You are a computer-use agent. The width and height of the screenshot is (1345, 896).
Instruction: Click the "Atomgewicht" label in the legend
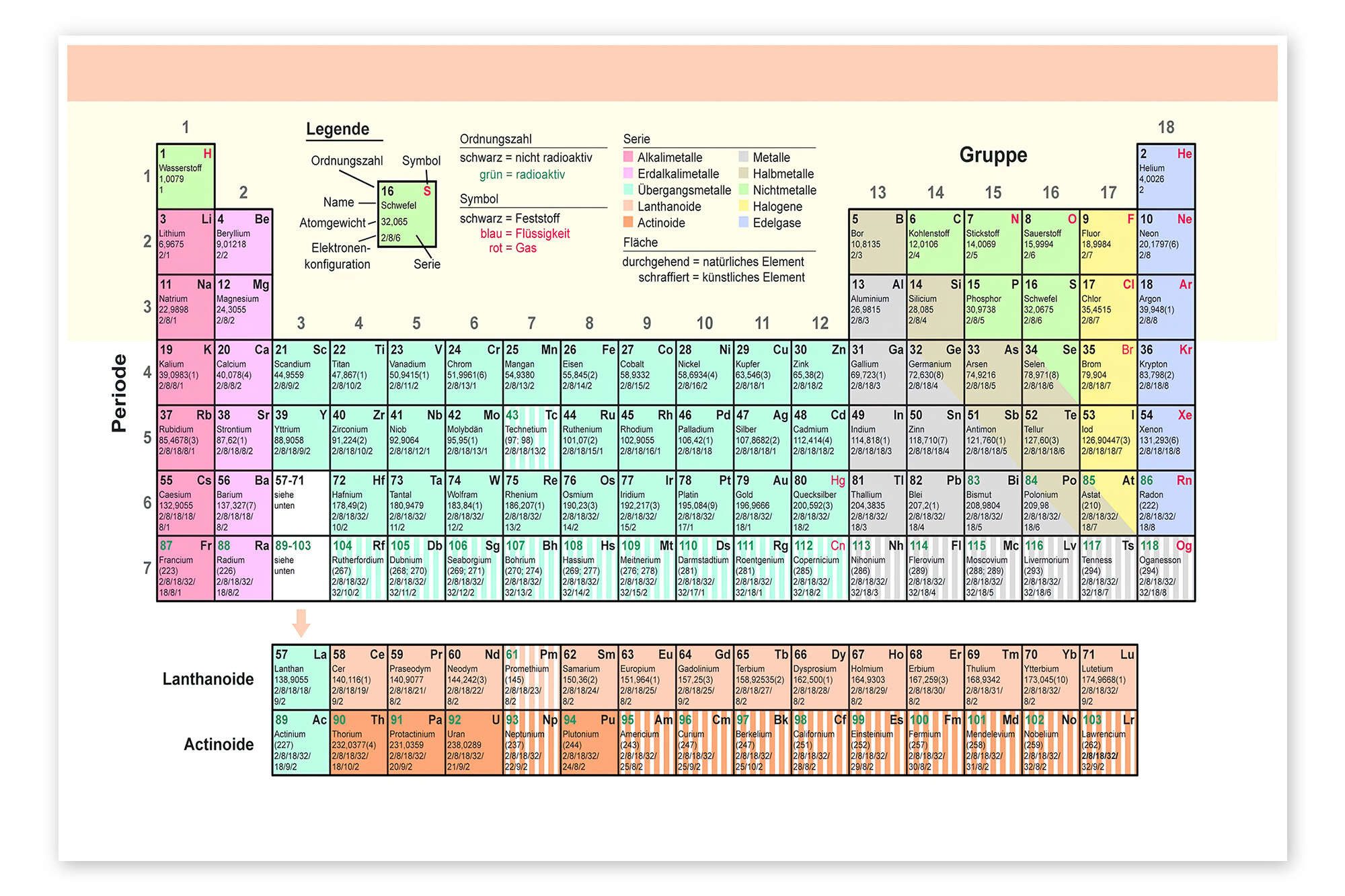point(332,222)
